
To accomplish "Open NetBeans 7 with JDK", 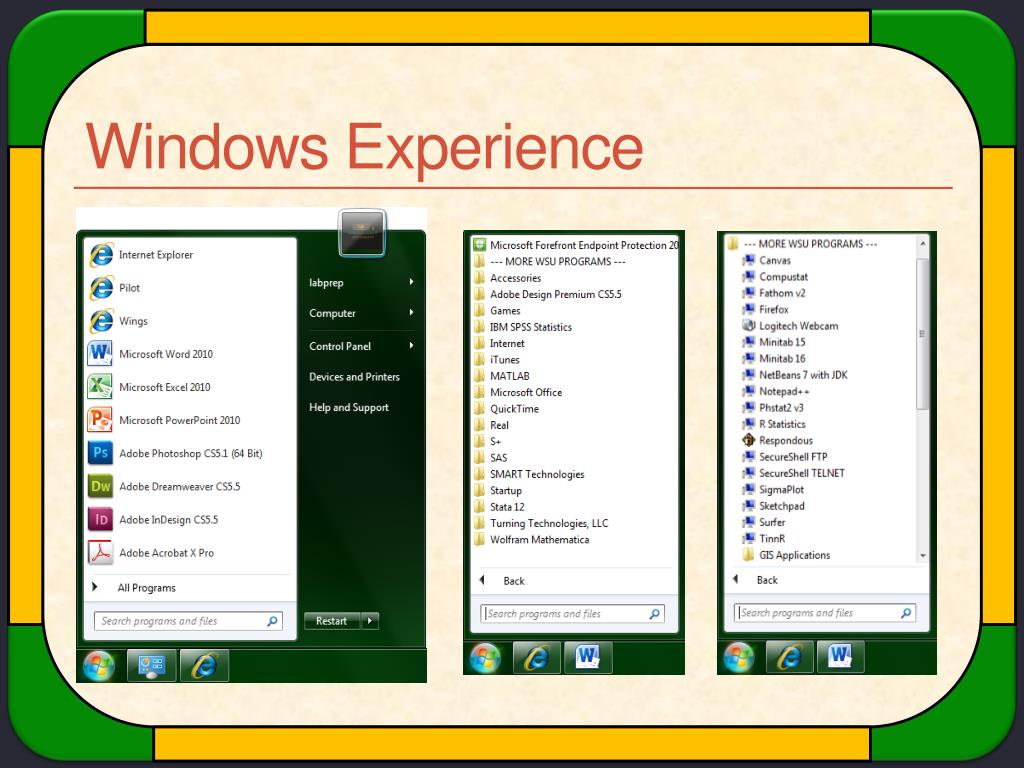I will point(795,375).
